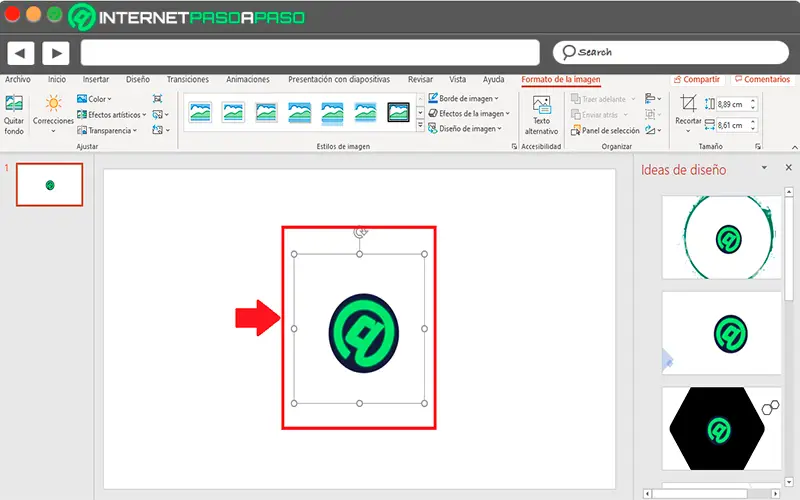Click the group objects icon in Organizar
This screenshot has height=500, width=800.
pyautogui.click(x=653, y=114)
